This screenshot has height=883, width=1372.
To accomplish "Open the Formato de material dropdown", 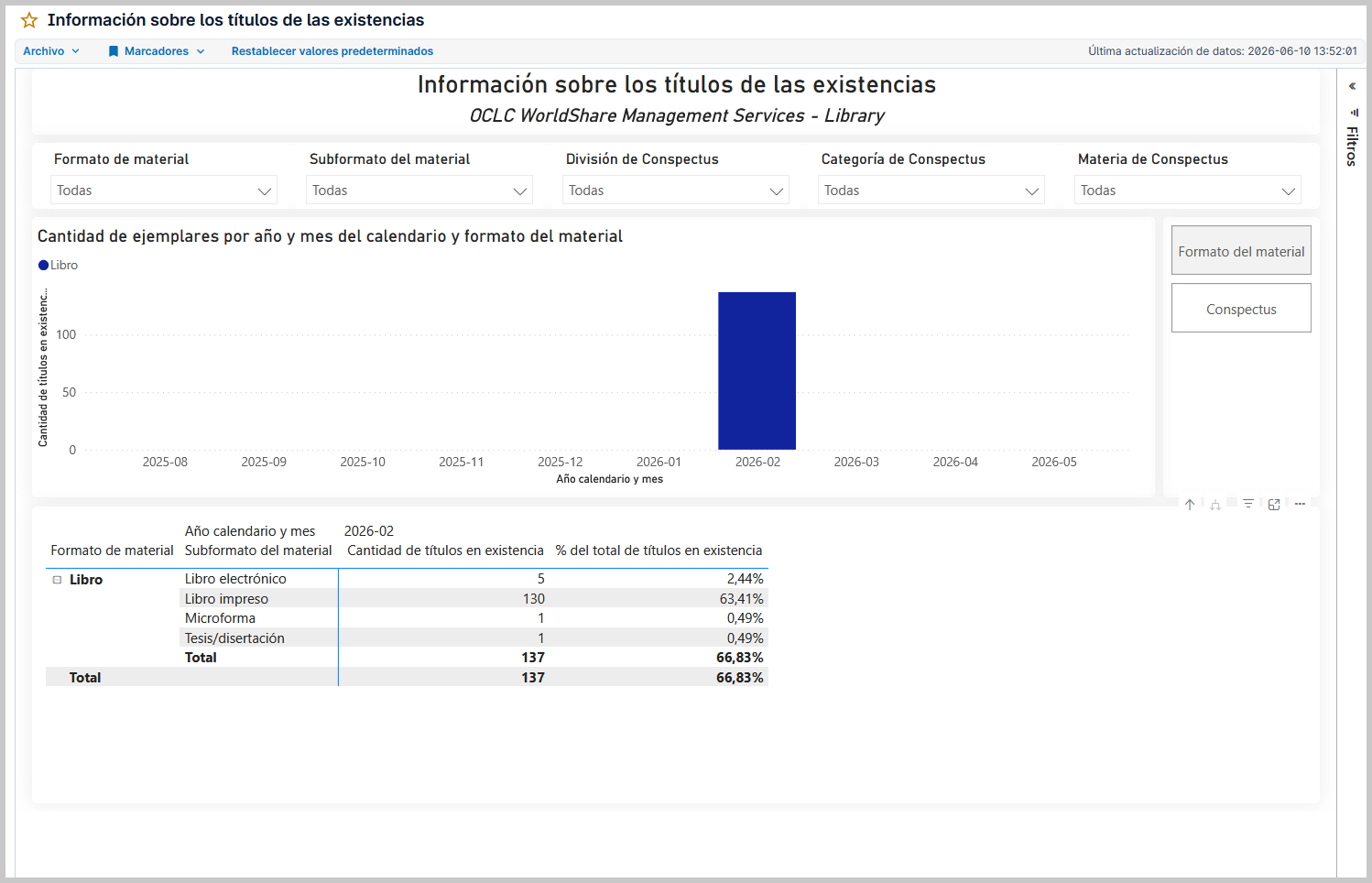I will pos(164,191).
